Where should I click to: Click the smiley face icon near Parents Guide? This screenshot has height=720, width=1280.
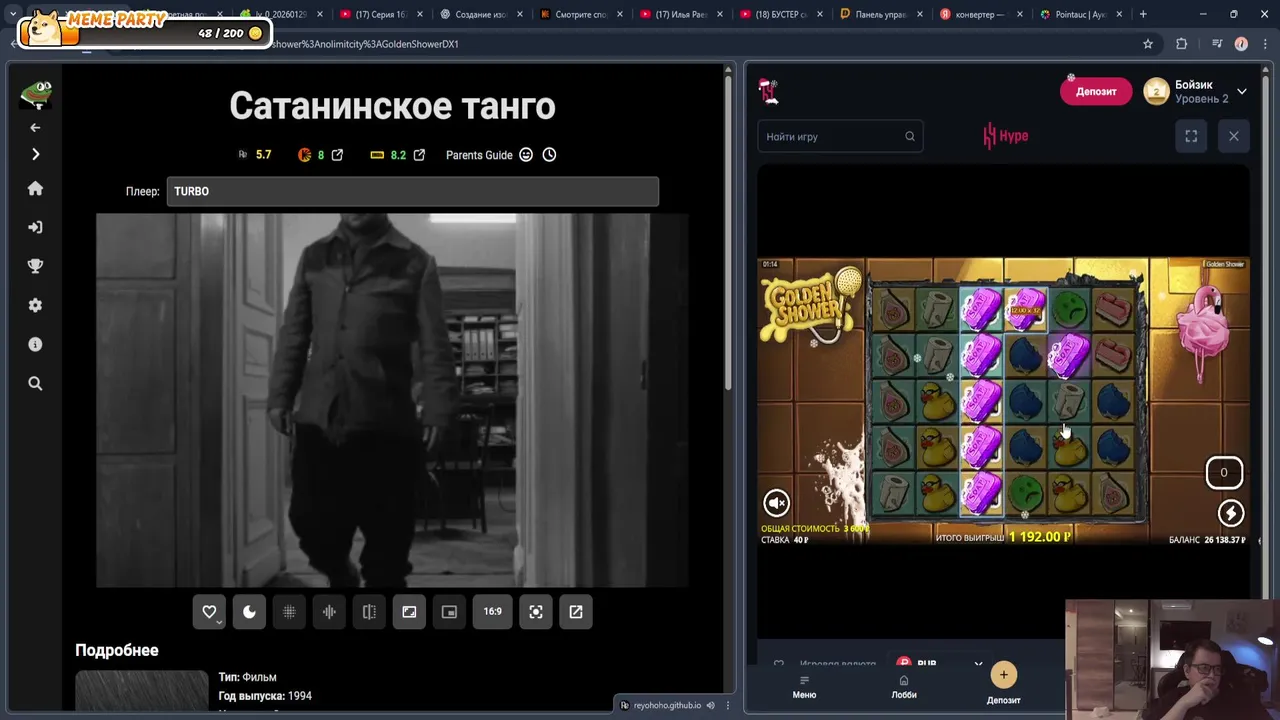tap(526, 155)
